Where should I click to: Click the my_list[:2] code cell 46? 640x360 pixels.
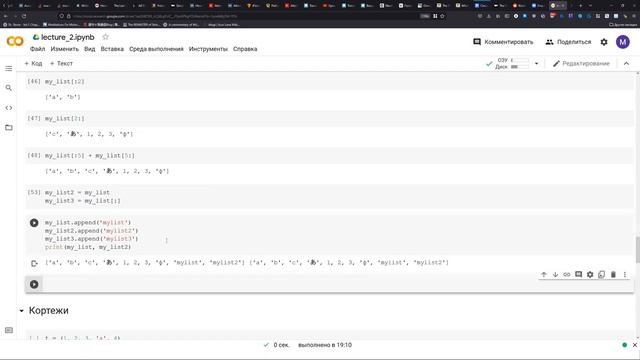(330, 81)
